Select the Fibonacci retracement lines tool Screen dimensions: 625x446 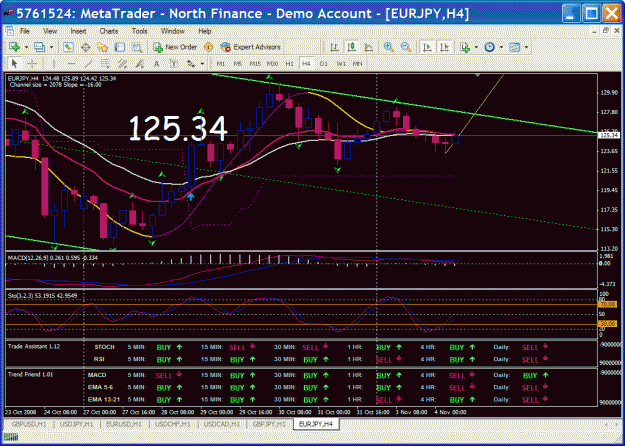[x=105, y=63]
